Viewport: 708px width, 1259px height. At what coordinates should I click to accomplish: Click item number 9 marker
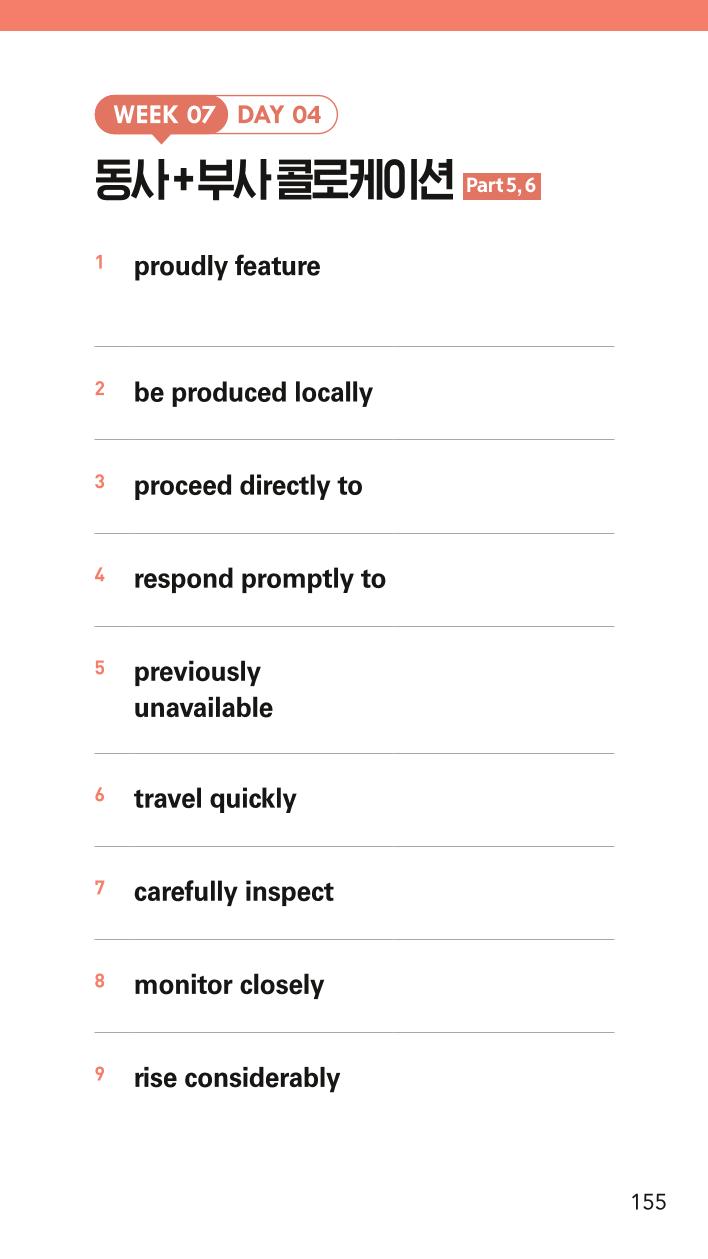point(100,1073)
